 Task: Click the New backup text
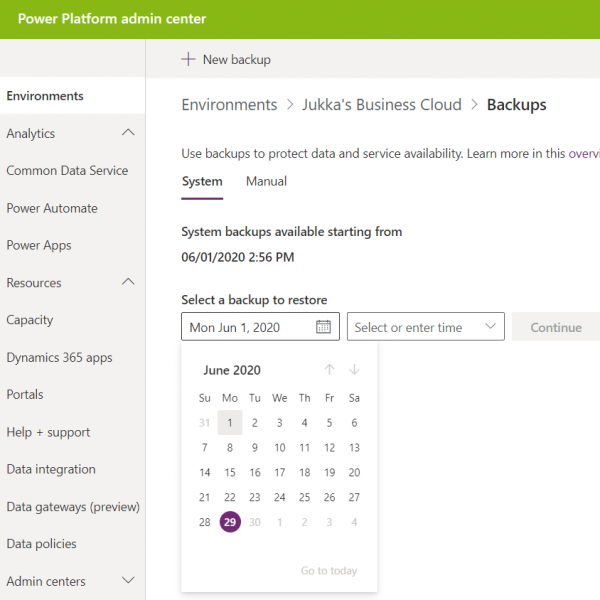[237, 60]
